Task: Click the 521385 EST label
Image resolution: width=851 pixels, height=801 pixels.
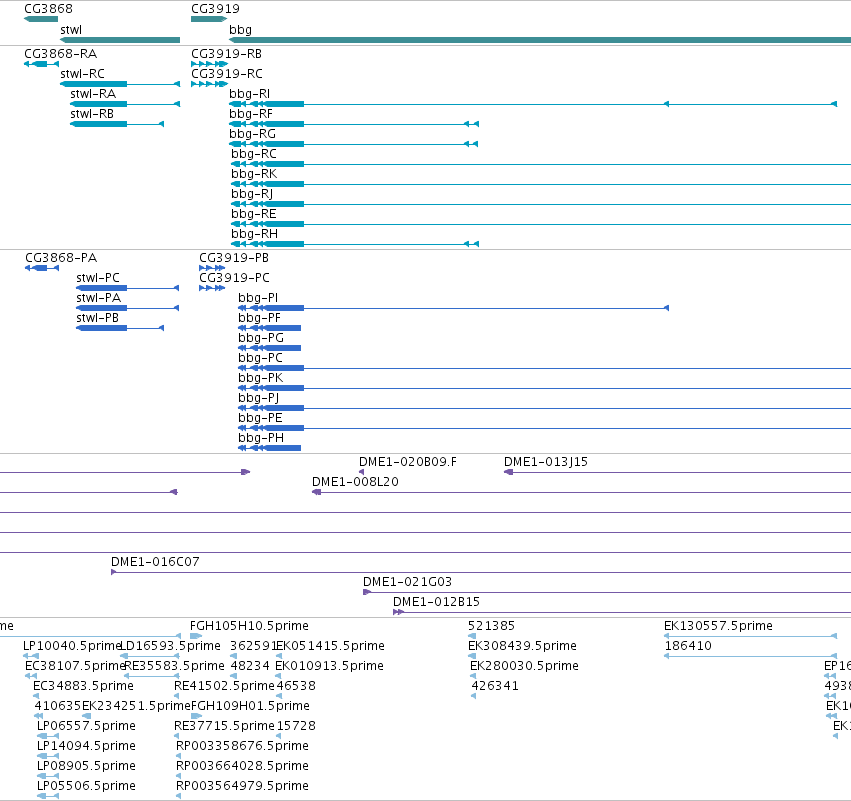Action: tap(491, 626)
